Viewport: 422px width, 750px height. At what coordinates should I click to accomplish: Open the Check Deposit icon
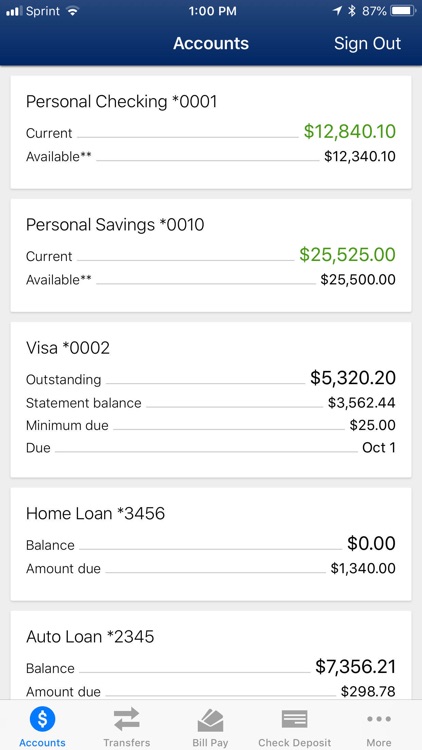(294, 719)
